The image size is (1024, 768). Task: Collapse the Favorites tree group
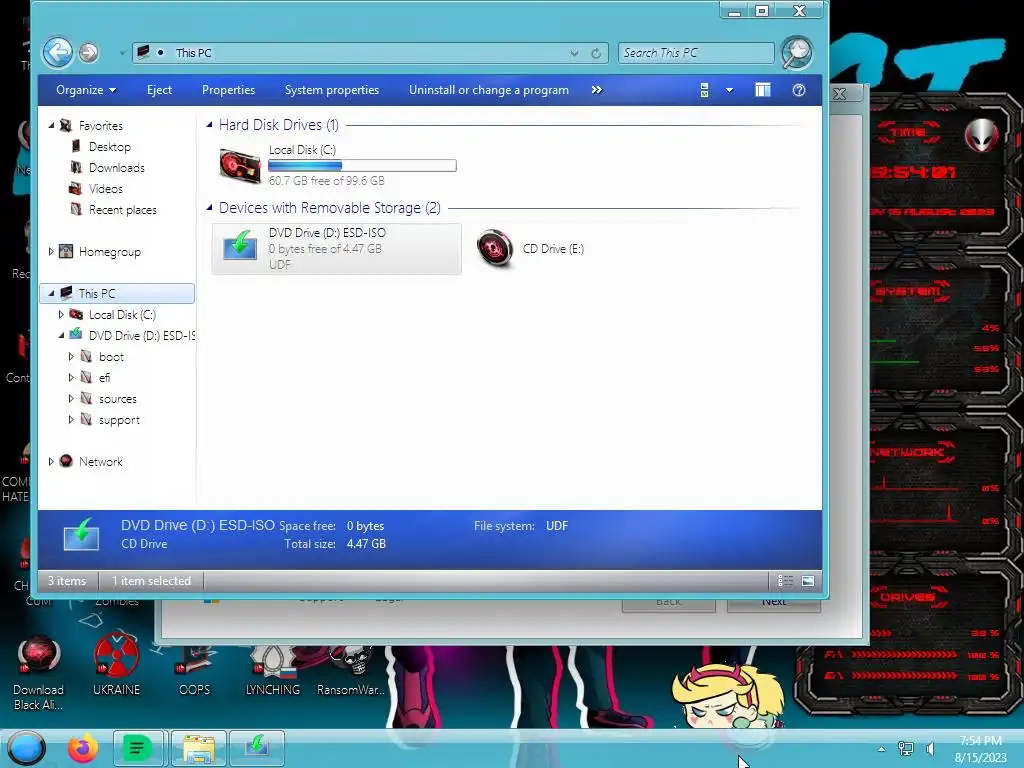coord(52,125)
